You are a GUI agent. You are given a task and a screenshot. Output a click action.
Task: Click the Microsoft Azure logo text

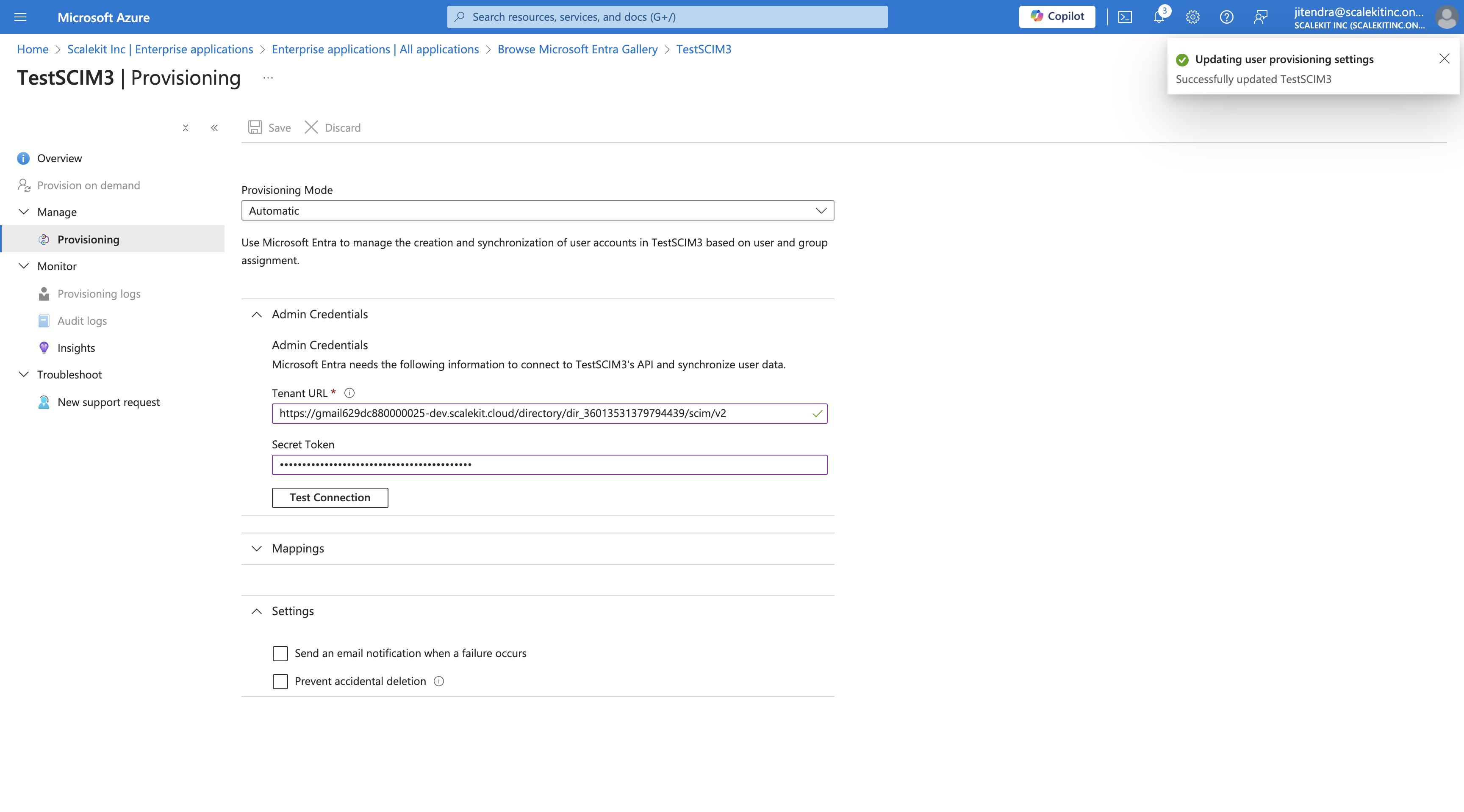click(103, 17)
